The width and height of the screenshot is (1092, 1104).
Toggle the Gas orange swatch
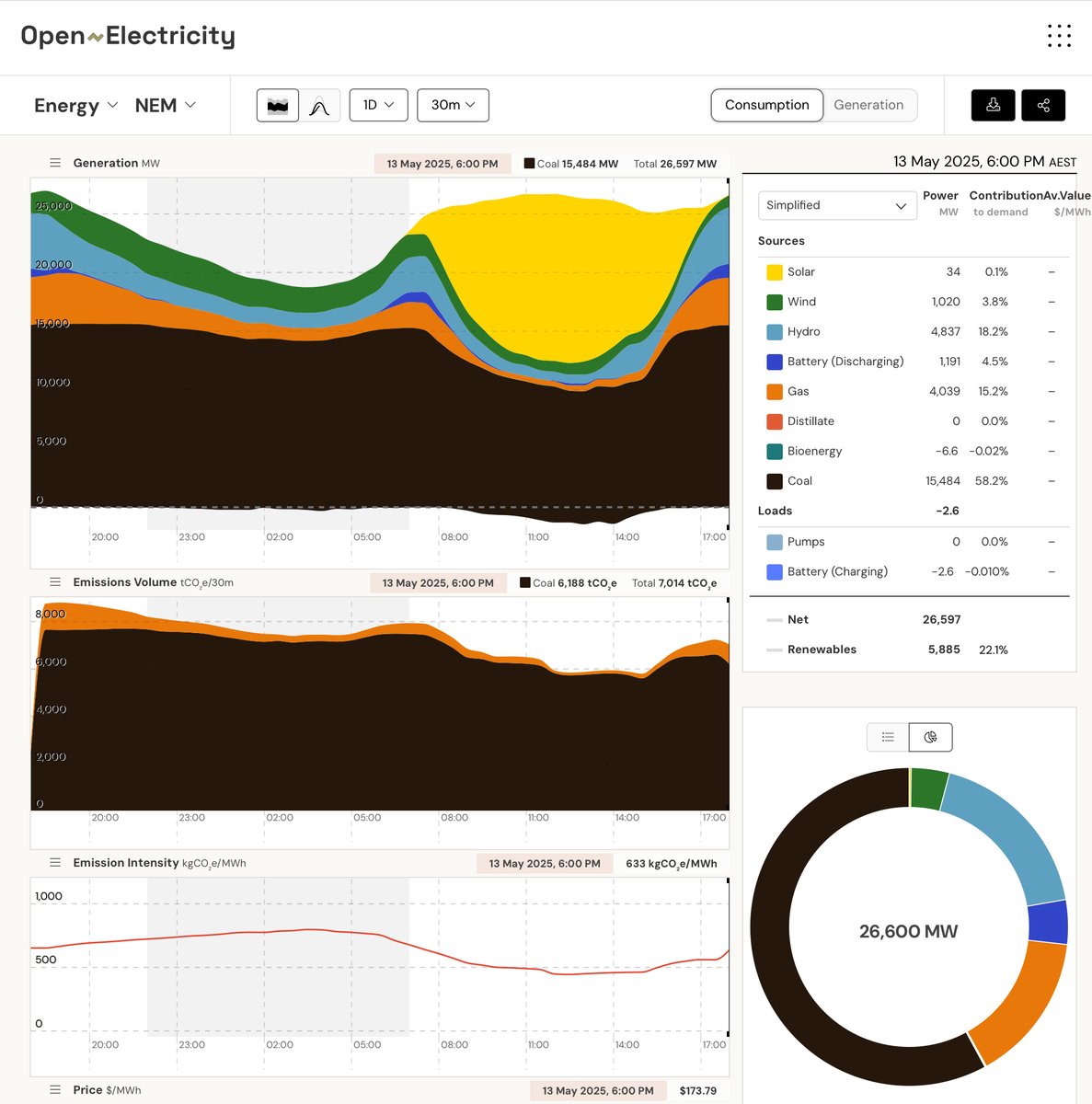[x=775, y=392]
